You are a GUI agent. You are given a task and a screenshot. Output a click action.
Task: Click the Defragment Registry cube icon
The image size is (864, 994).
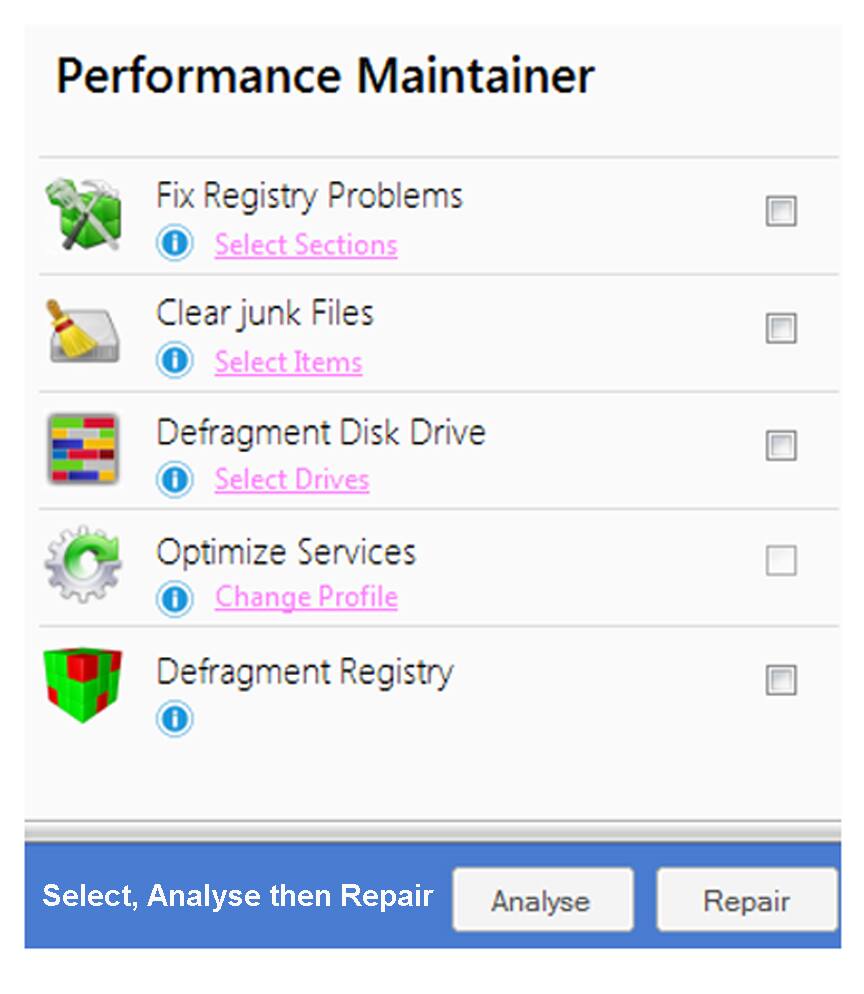pos(83,684)
